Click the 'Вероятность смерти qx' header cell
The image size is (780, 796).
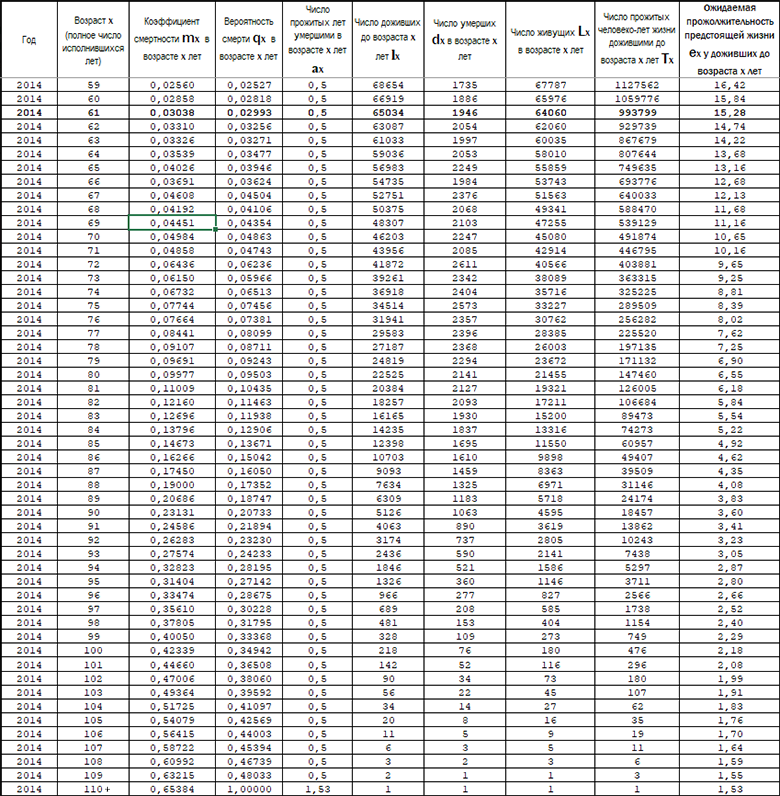coord(249,40)
